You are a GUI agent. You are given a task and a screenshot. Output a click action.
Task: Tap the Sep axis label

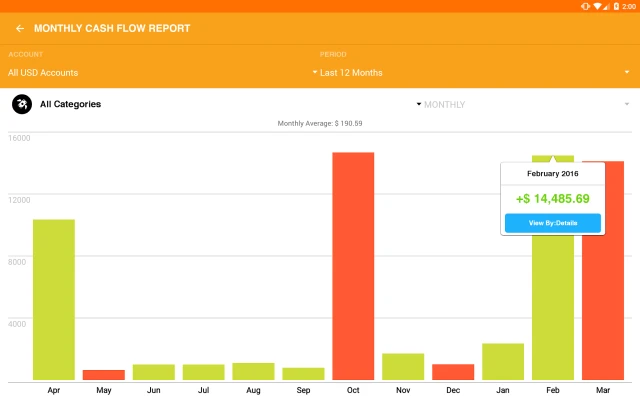pos(303,390)
